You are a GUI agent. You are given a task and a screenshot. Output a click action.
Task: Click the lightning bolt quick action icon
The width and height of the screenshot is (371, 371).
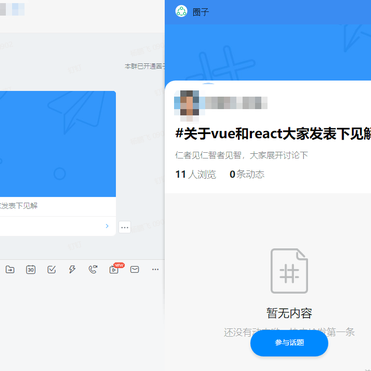tap(72, 269)
